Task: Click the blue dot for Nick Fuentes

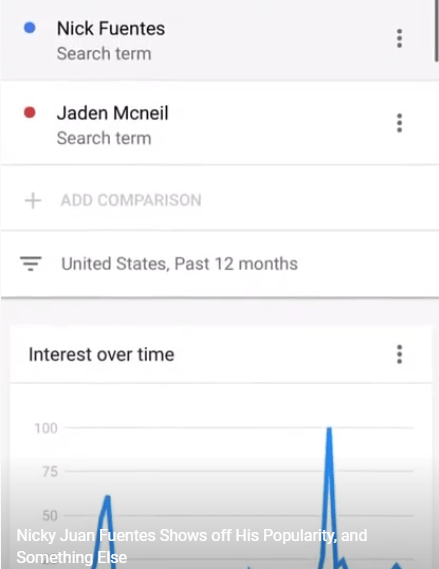Action: click(30, 28)
